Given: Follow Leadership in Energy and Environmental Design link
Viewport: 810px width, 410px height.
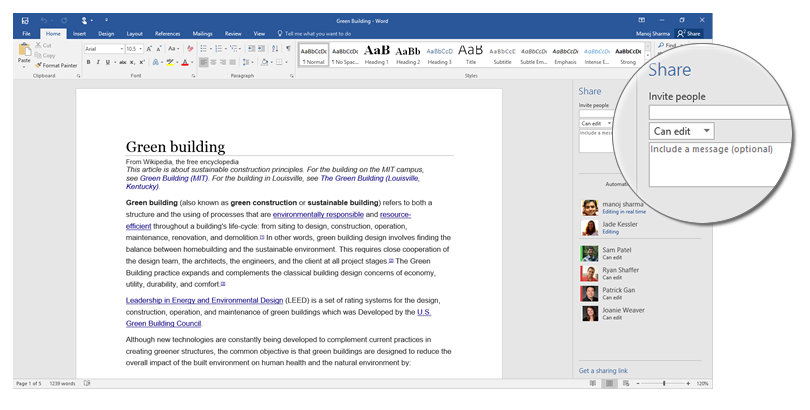Looking at the screenshot, I should point(204,300).
